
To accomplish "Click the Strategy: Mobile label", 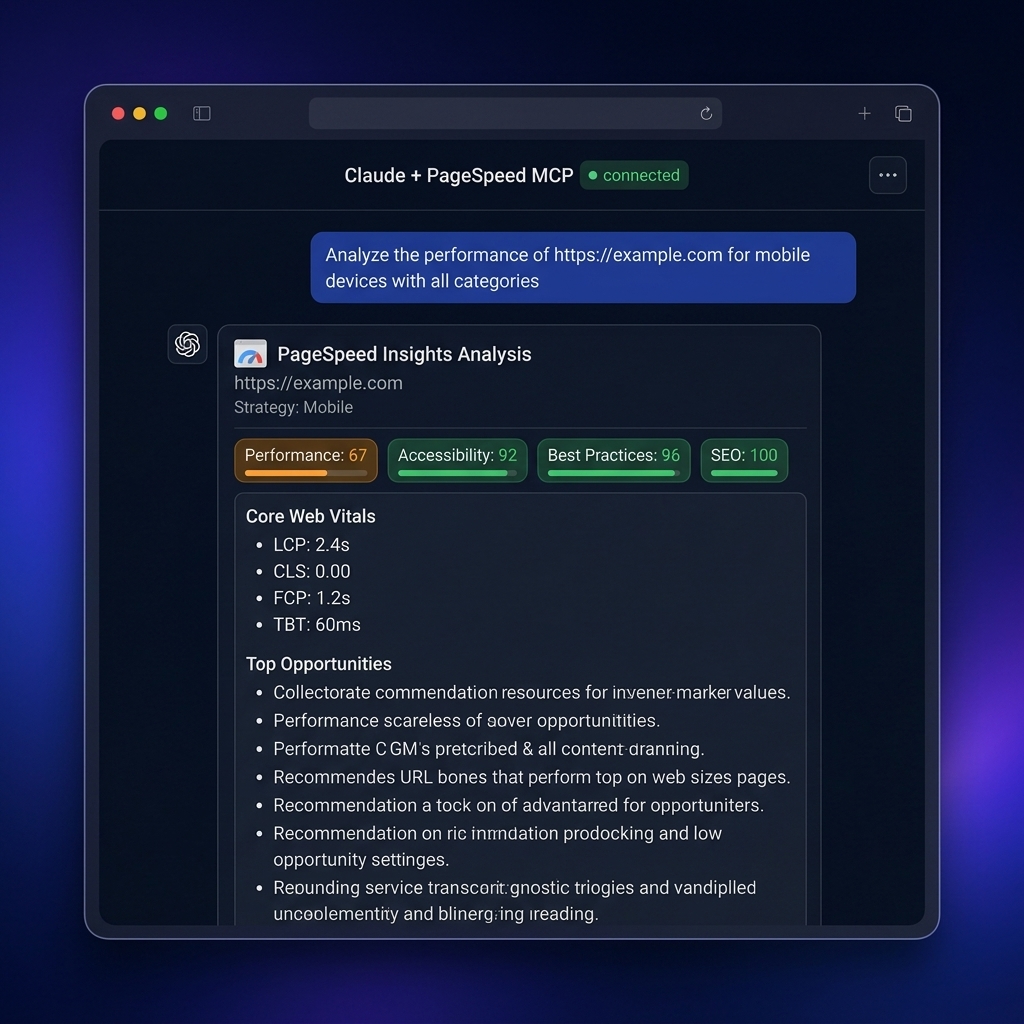I will [293, 407].
